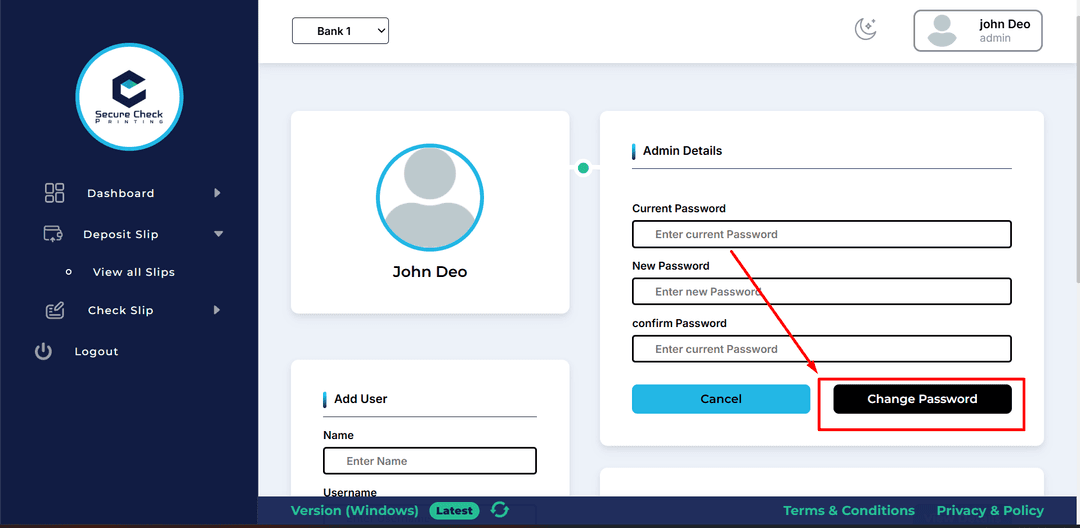Viewport: 1080px width, 528px height.
Task: Click the Add User heading
Action: [360, 399]
